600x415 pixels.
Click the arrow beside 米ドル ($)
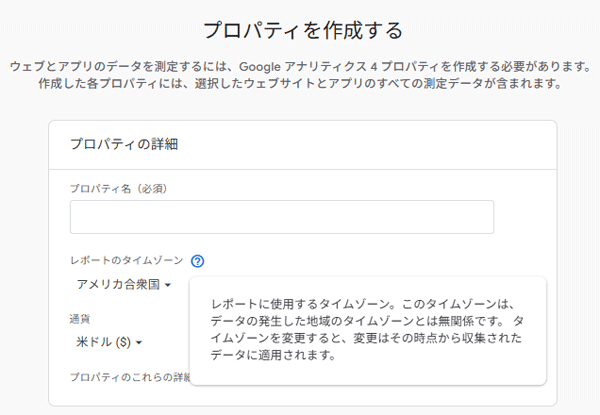[x=139, y=343]
